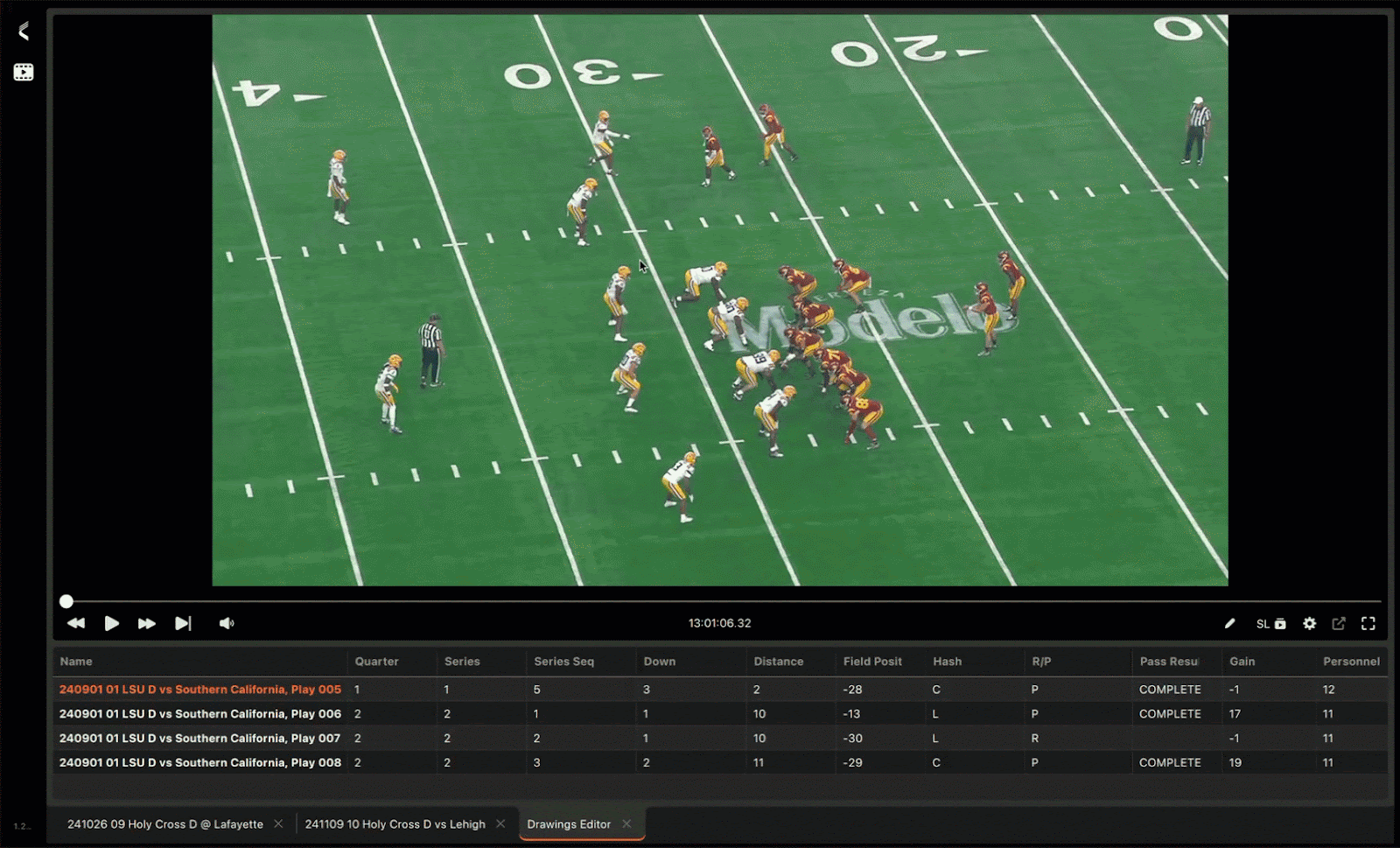
Task: Select the pencil drawing tool
Action: coord(1230,623)
